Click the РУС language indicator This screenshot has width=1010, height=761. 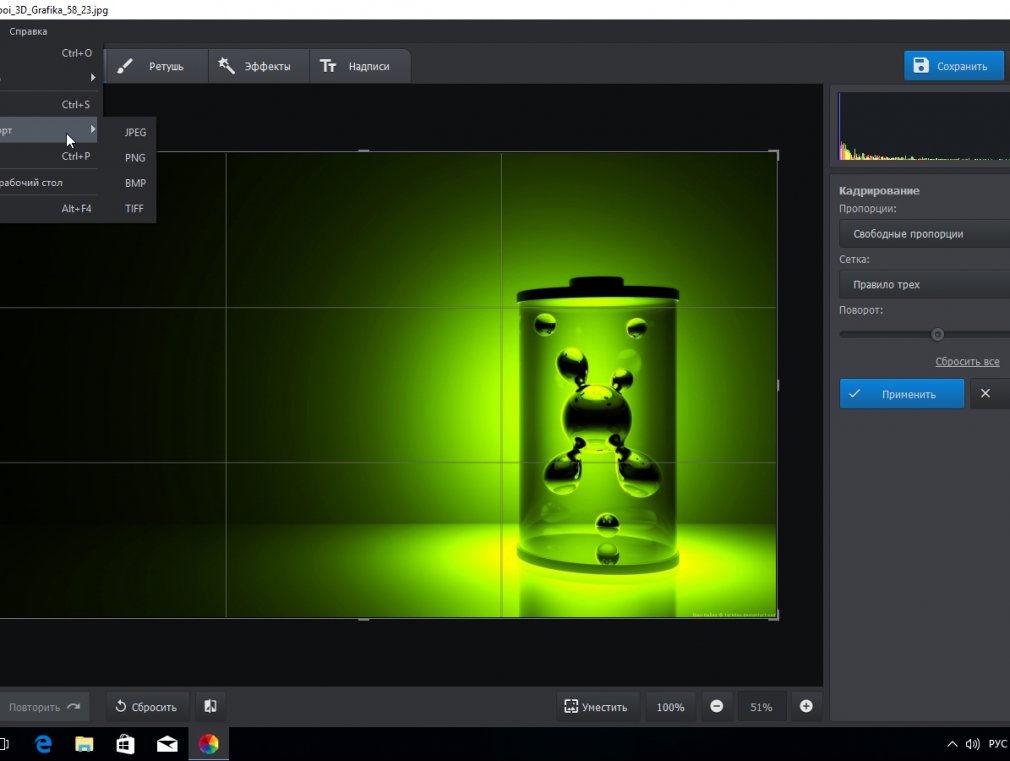click(x=998, y=744)
